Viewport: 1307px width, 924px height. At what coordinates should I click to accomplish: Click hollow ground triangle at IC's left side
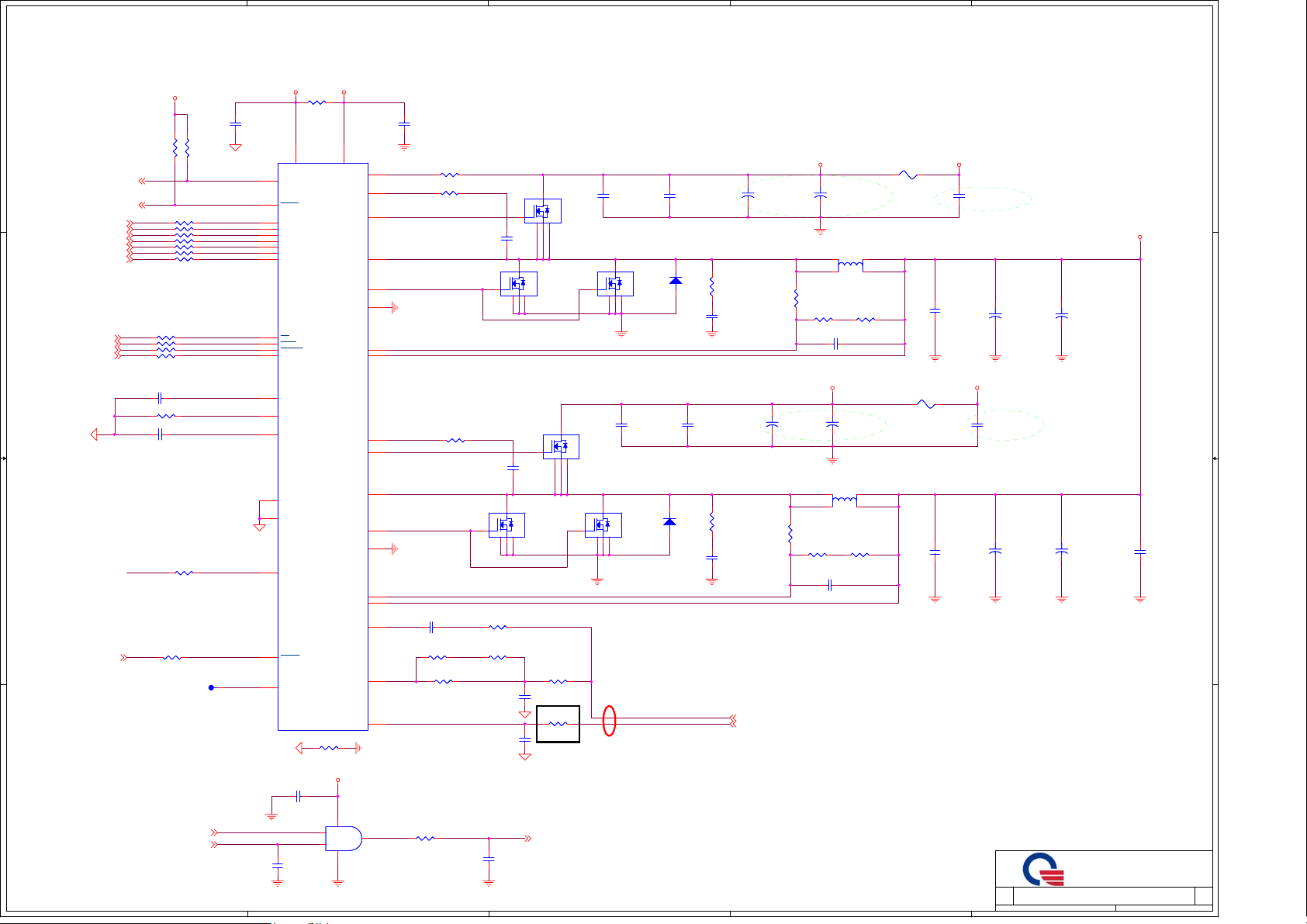click(260, 528)
